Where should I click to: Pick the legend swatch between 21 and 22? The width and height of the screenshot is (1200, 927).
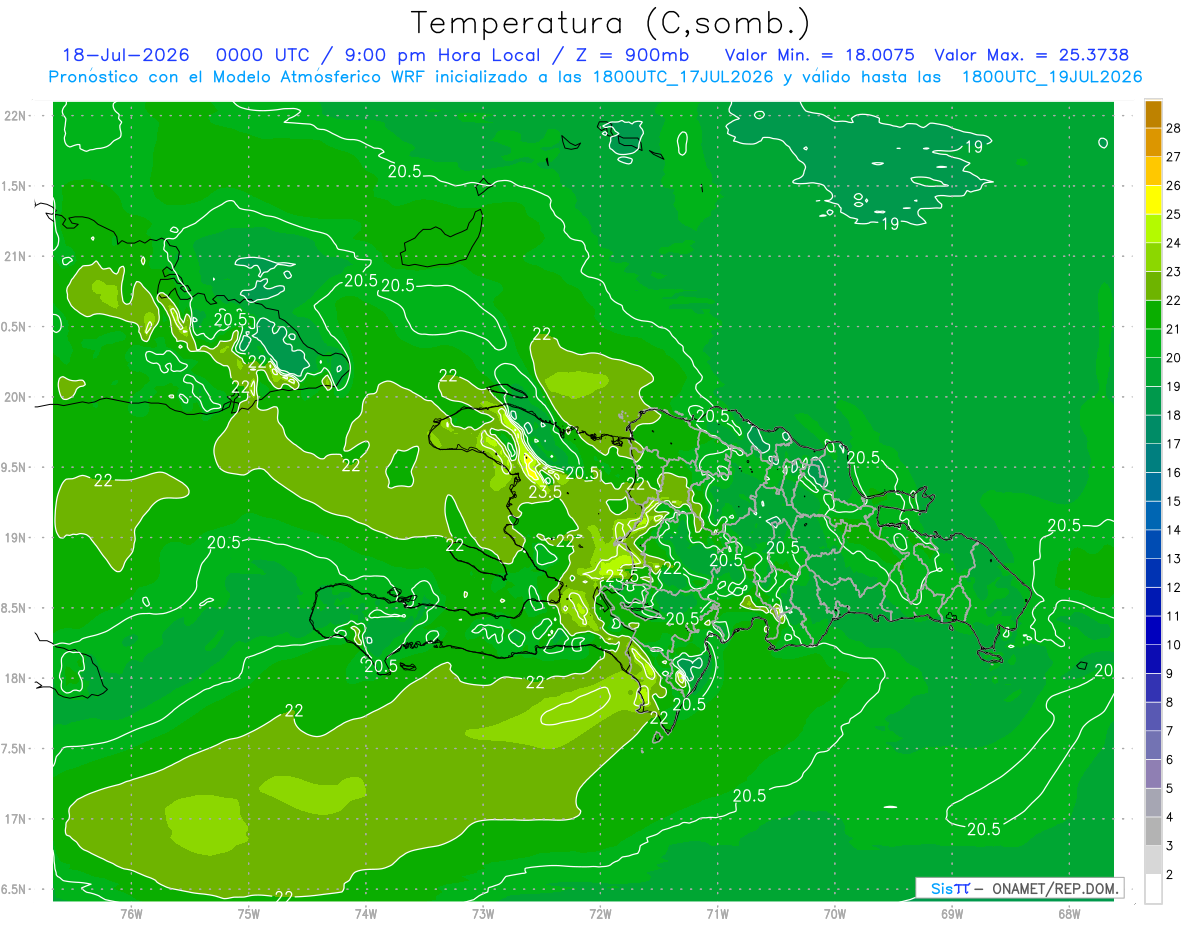click(x=1153, y=314)
